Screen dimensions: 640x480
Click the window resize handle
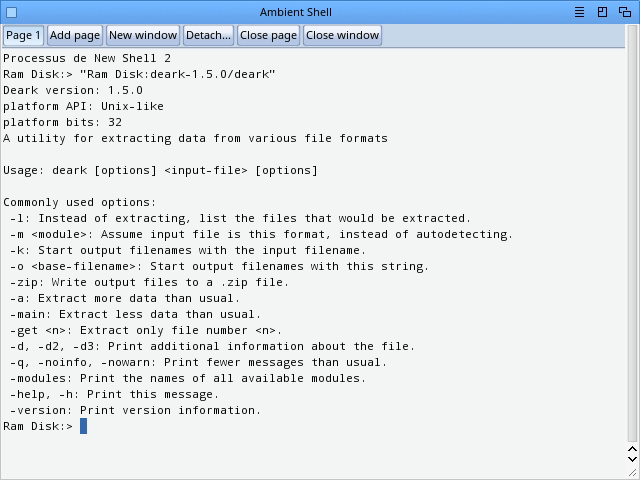(x=632, y=473)
